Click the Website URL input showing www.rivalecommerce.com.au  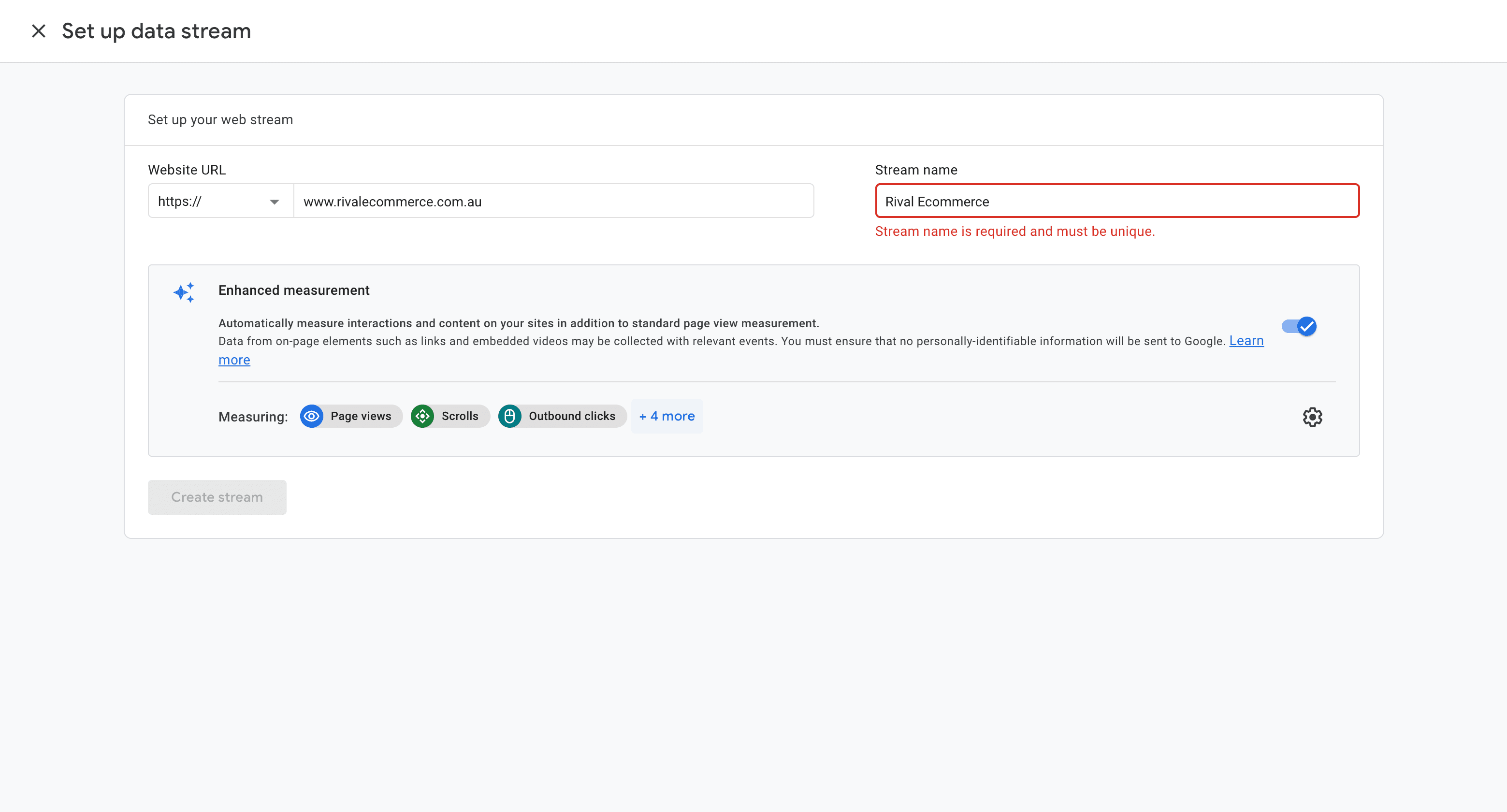(x=552, y=201)
